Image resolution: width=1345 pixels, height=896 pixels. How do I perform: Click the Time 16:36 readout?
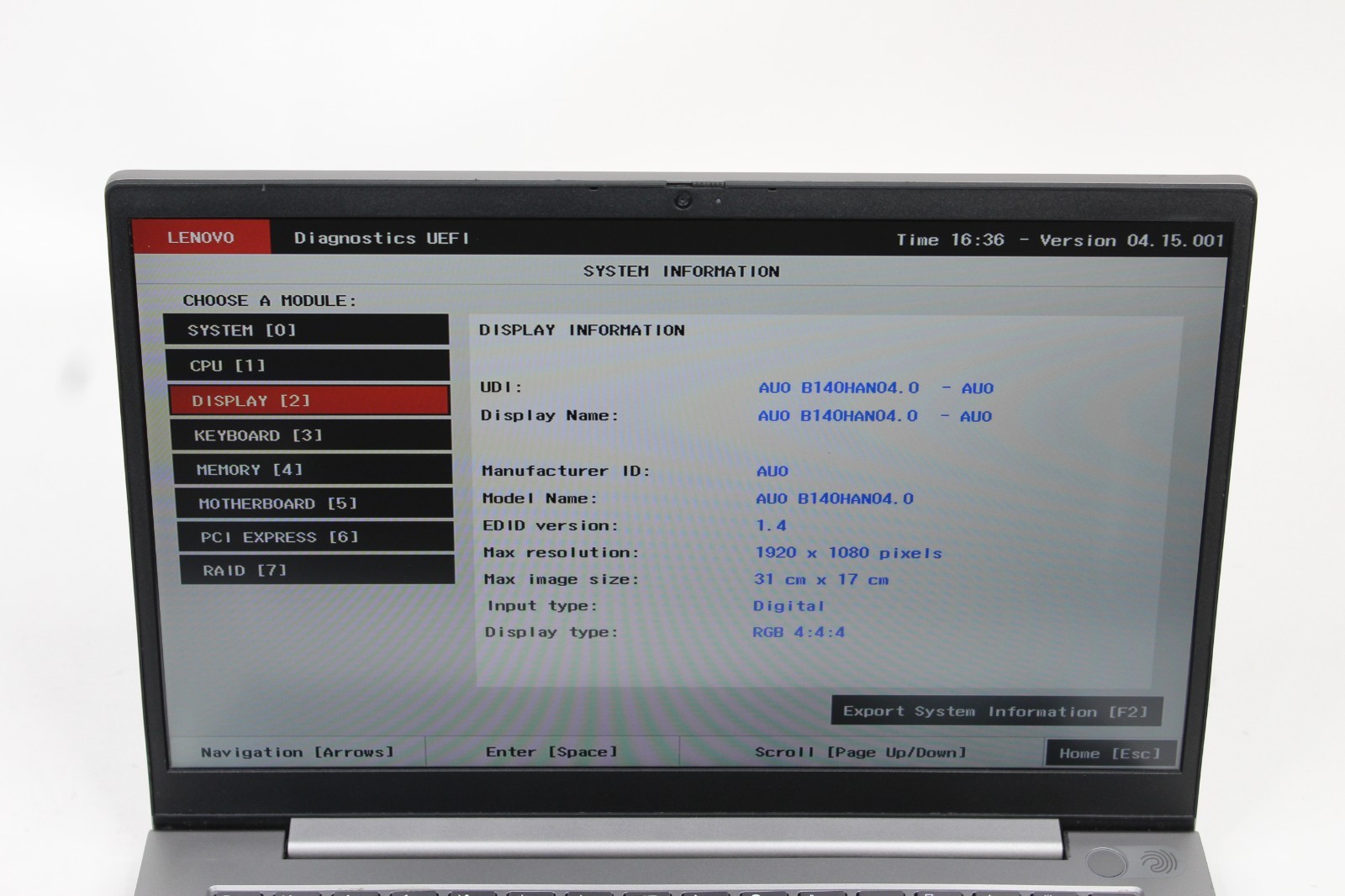pos(950,240)
